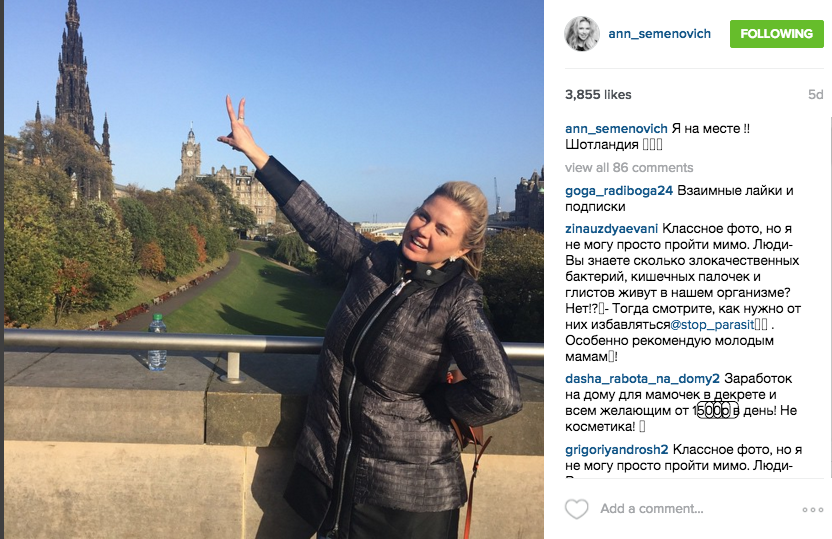Click the main post photo
This screenshot has height=539, width=832.
(274, 270)
